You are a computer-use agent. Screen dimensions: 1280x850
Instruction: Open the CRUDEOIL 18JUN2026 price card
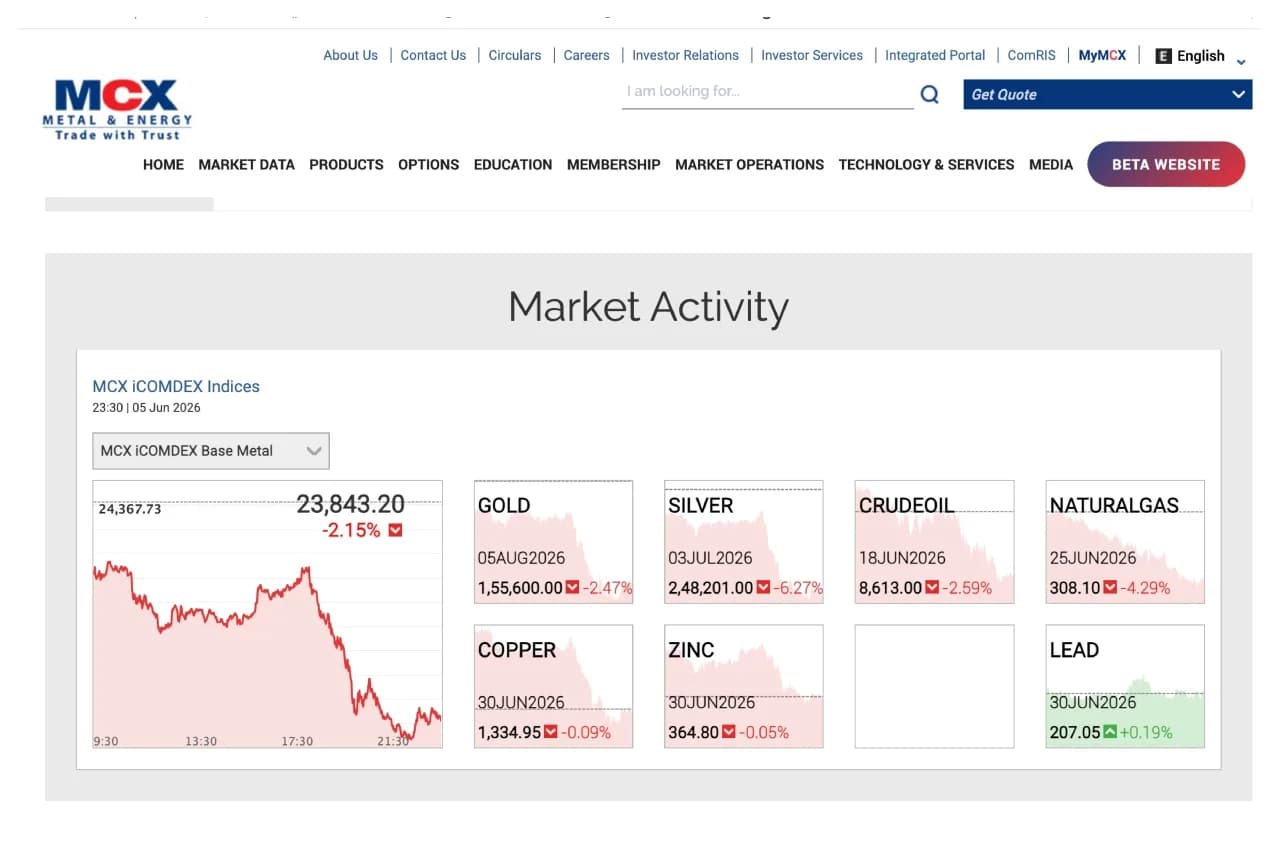coord(934,542)
